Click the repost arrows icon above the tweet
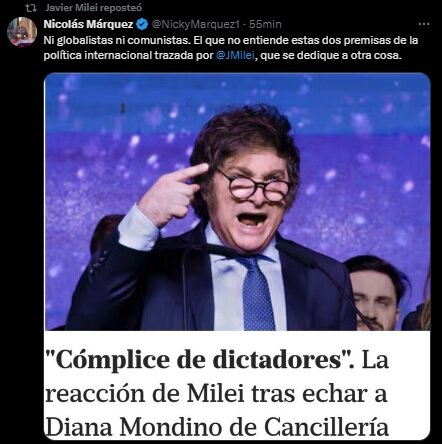The height and width of the screenshot is (444, 442). click(x=31, y=8)
